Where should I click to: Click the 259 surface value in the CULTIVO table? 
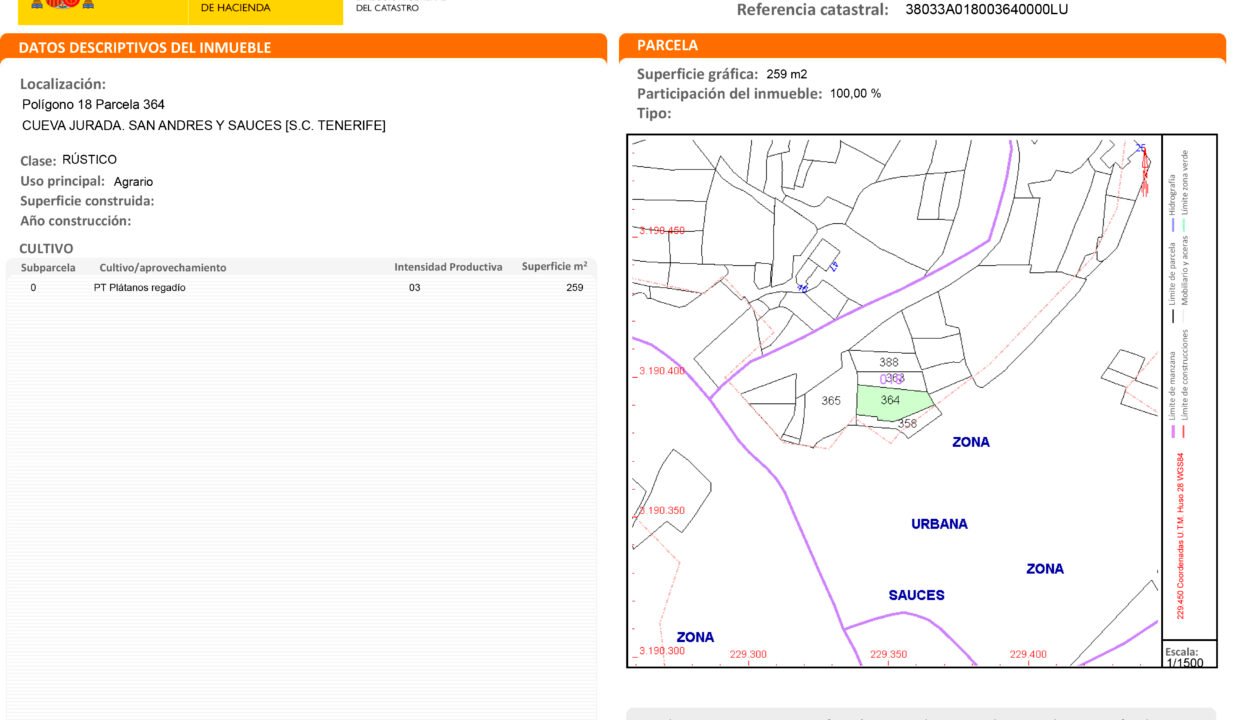pos(574,288)
